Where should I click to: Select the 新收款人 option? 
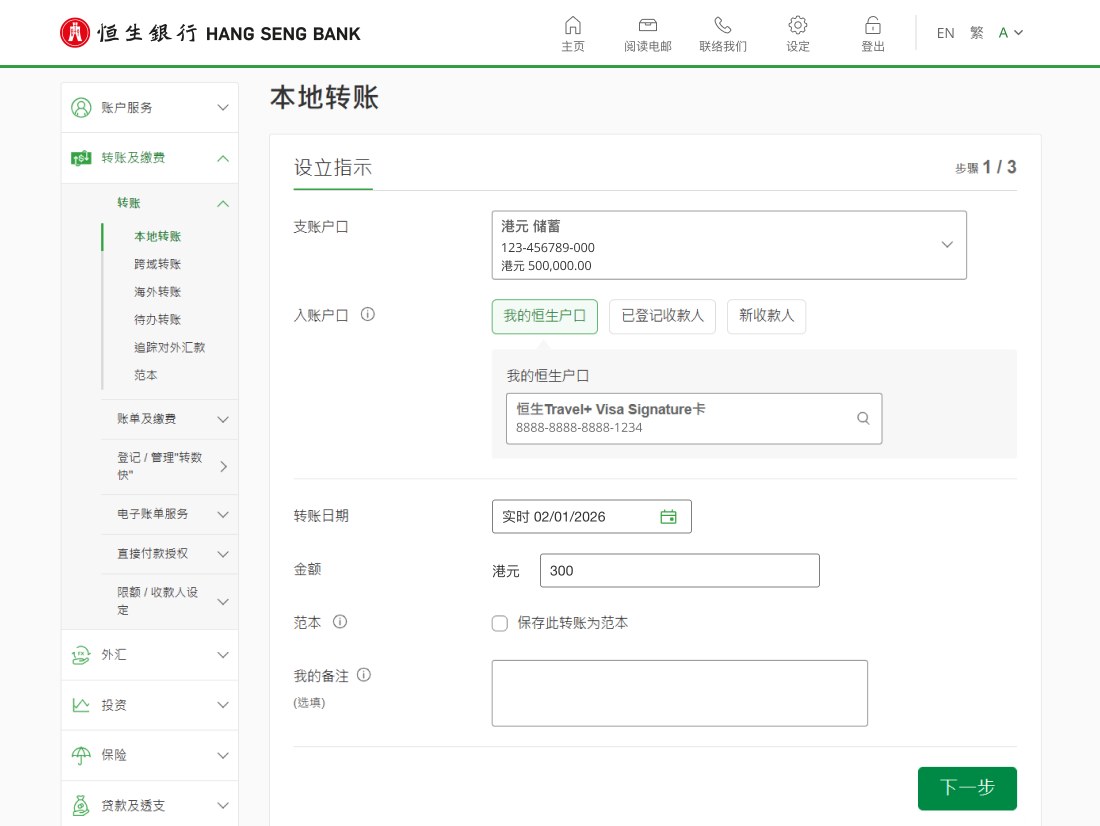766,316
